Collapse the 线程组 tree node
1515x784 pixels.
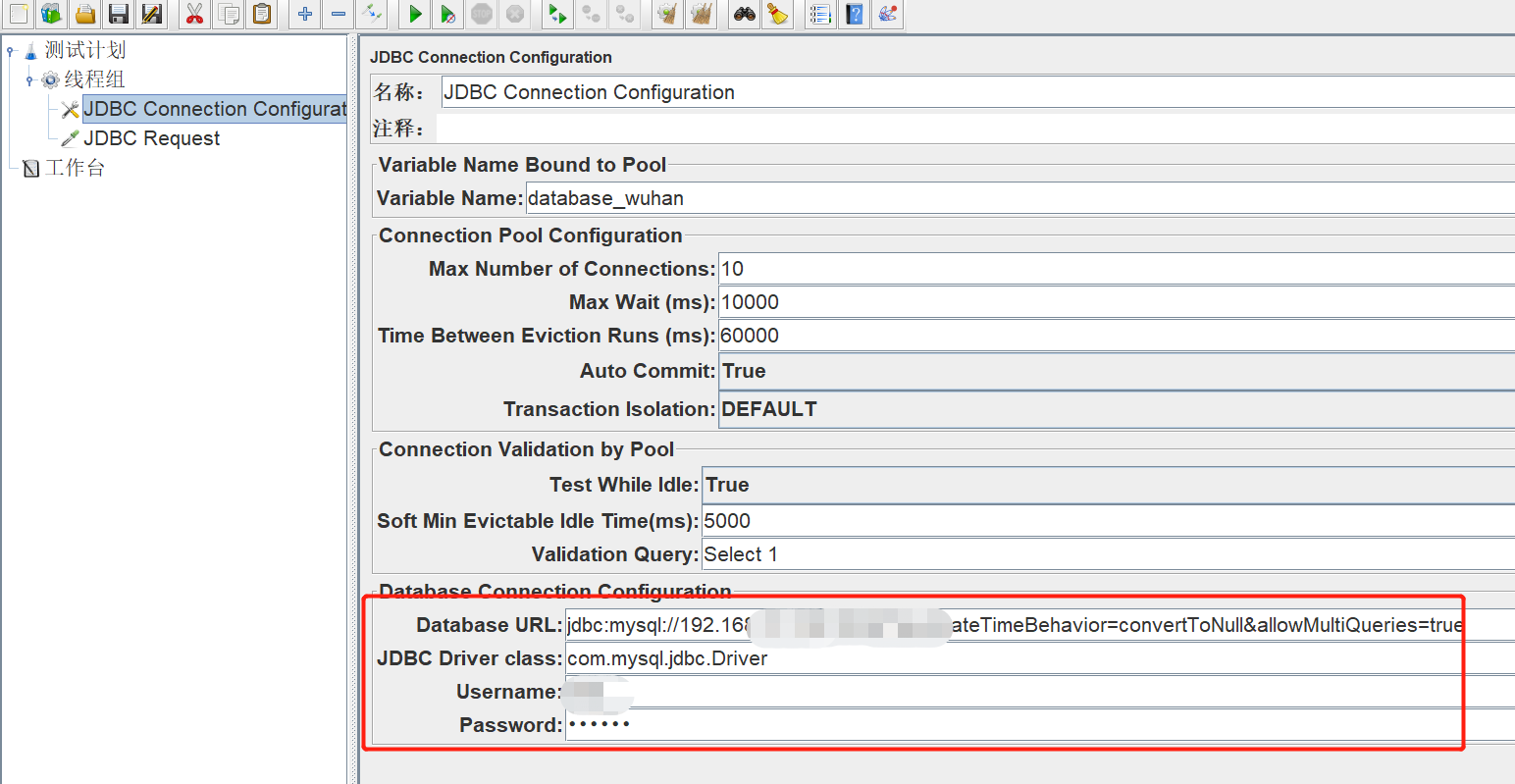click(x=29, y=80)
